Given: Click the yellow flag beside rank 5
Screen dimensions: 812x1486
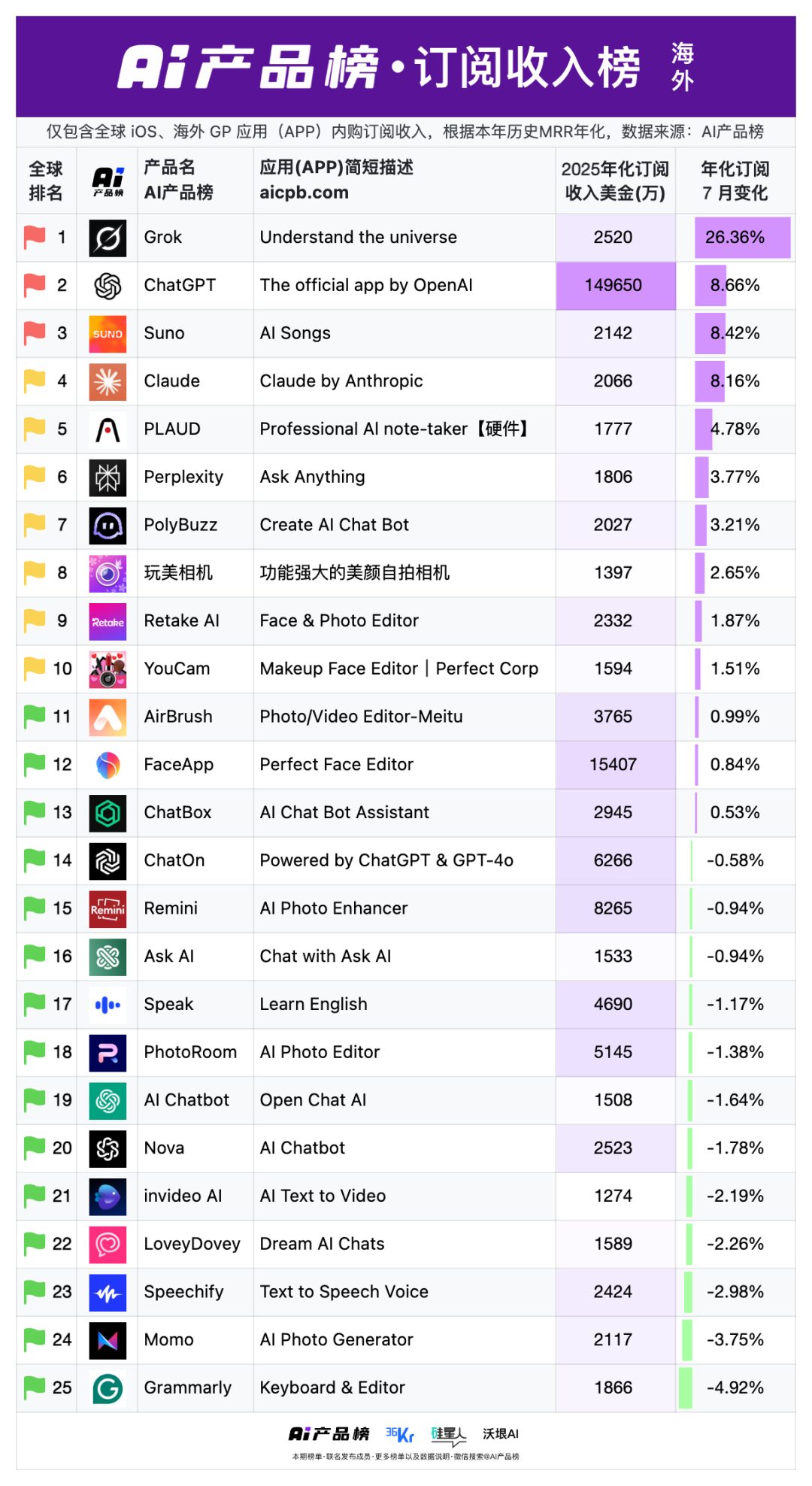Looking at the screenshot, I should (35, 429).
